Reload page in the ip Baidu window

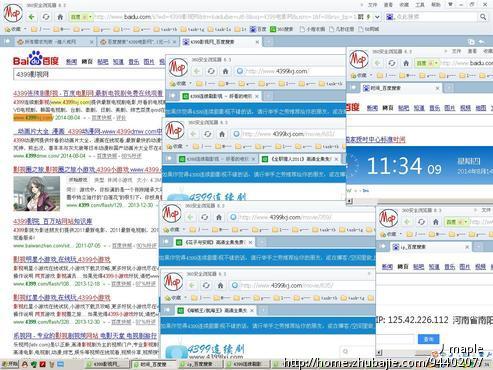coord(421,222)
